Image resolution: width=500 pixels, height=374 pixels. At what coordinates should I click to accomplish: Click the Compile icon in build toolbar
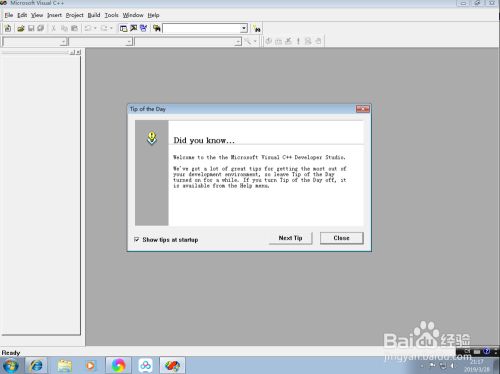pos(268,41)
